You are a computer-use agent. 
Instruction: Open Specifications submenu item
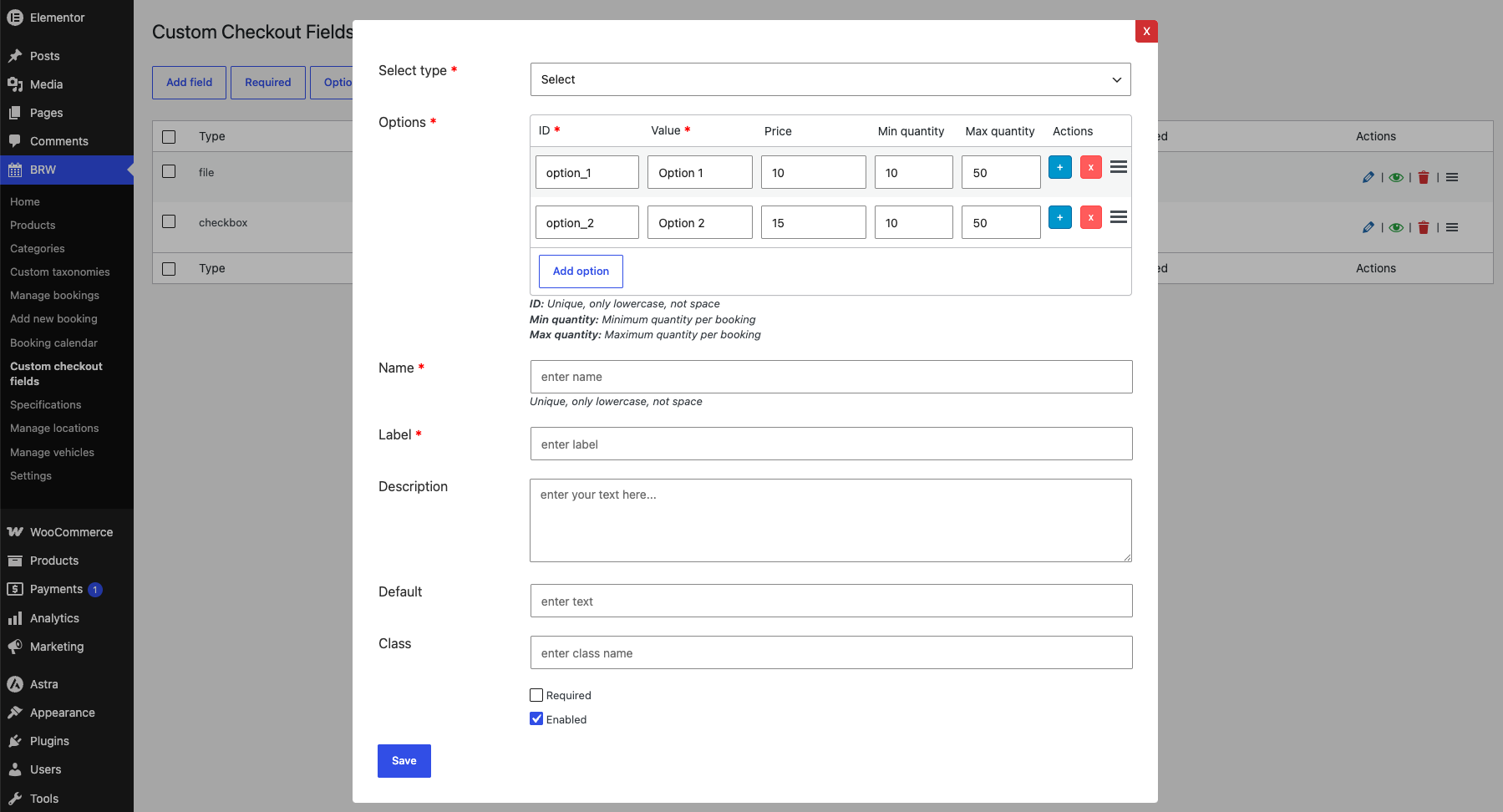pos(46,404)
